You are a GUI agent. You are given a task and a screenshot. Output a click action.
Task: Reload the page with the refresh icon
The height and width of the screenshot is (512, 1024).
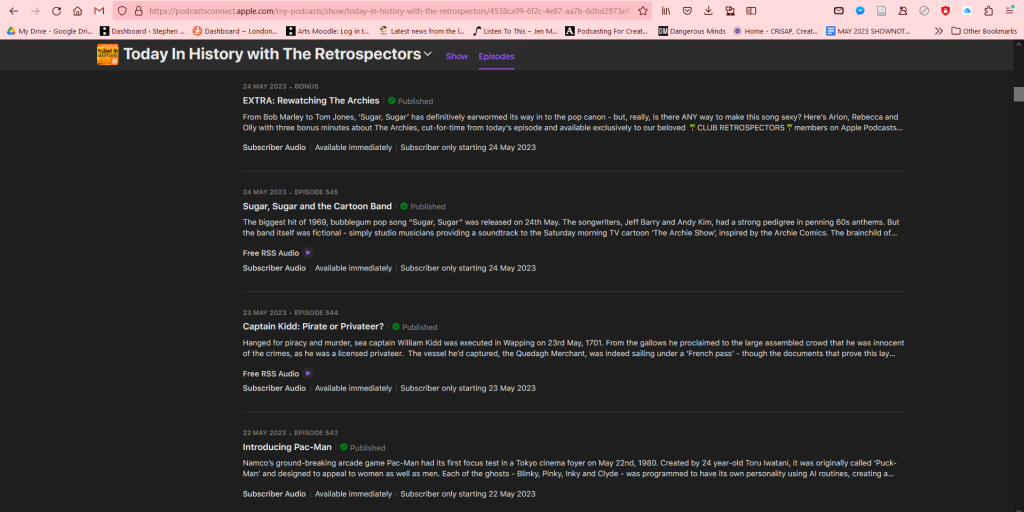[57, 11]
